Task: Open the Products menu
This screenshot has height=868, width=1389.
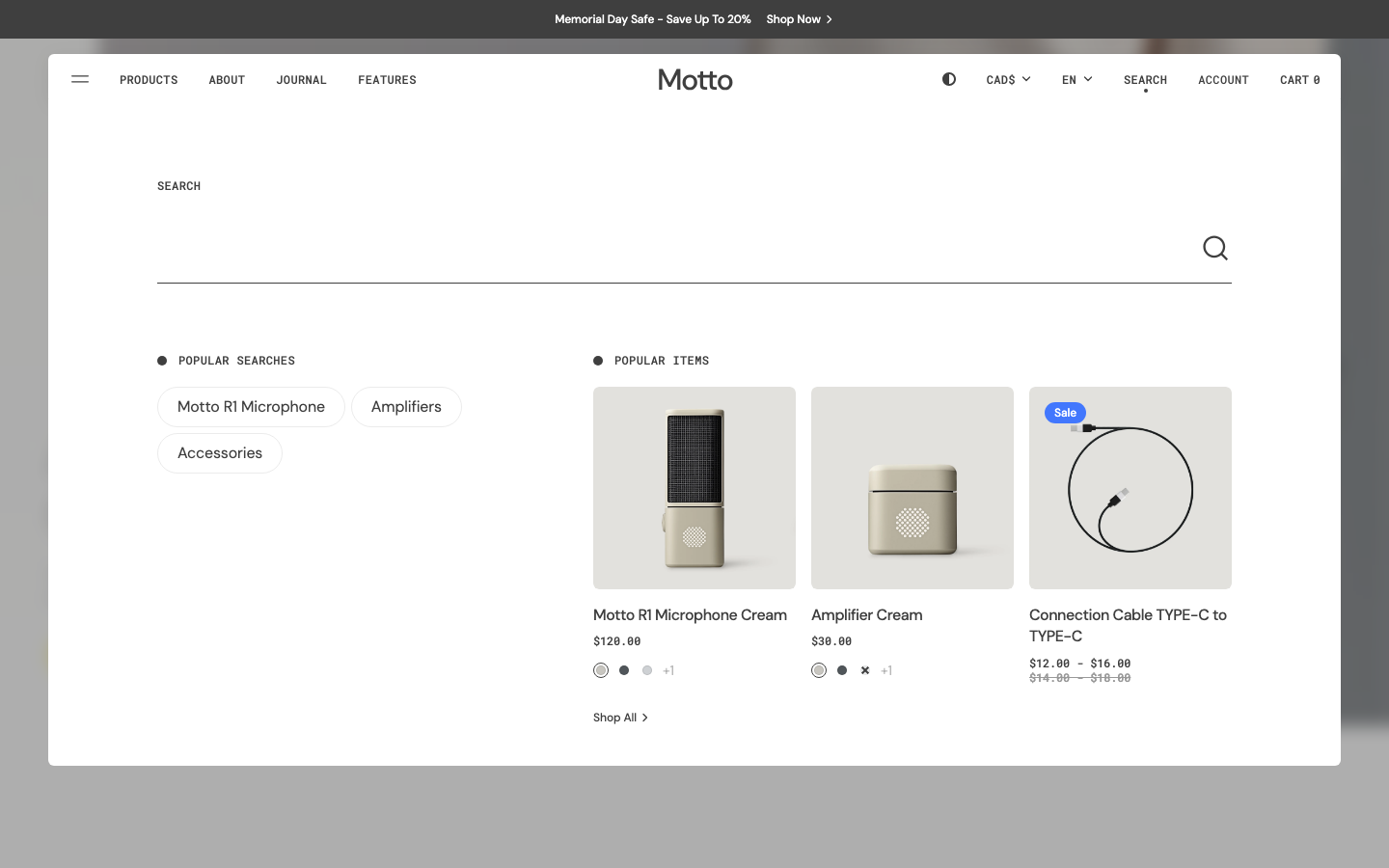Action: (x=149, y=80)
